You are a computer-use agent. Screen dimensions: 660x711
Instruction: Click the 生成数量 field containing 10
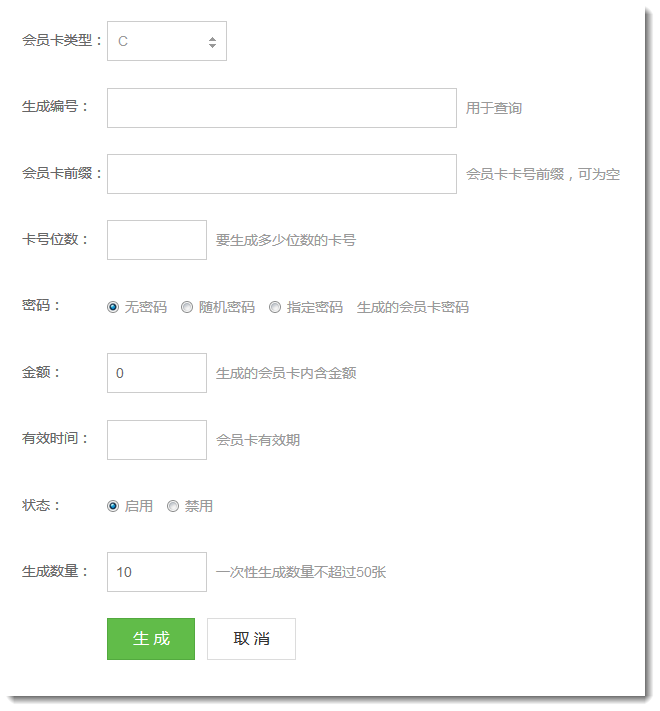point(156,572)
